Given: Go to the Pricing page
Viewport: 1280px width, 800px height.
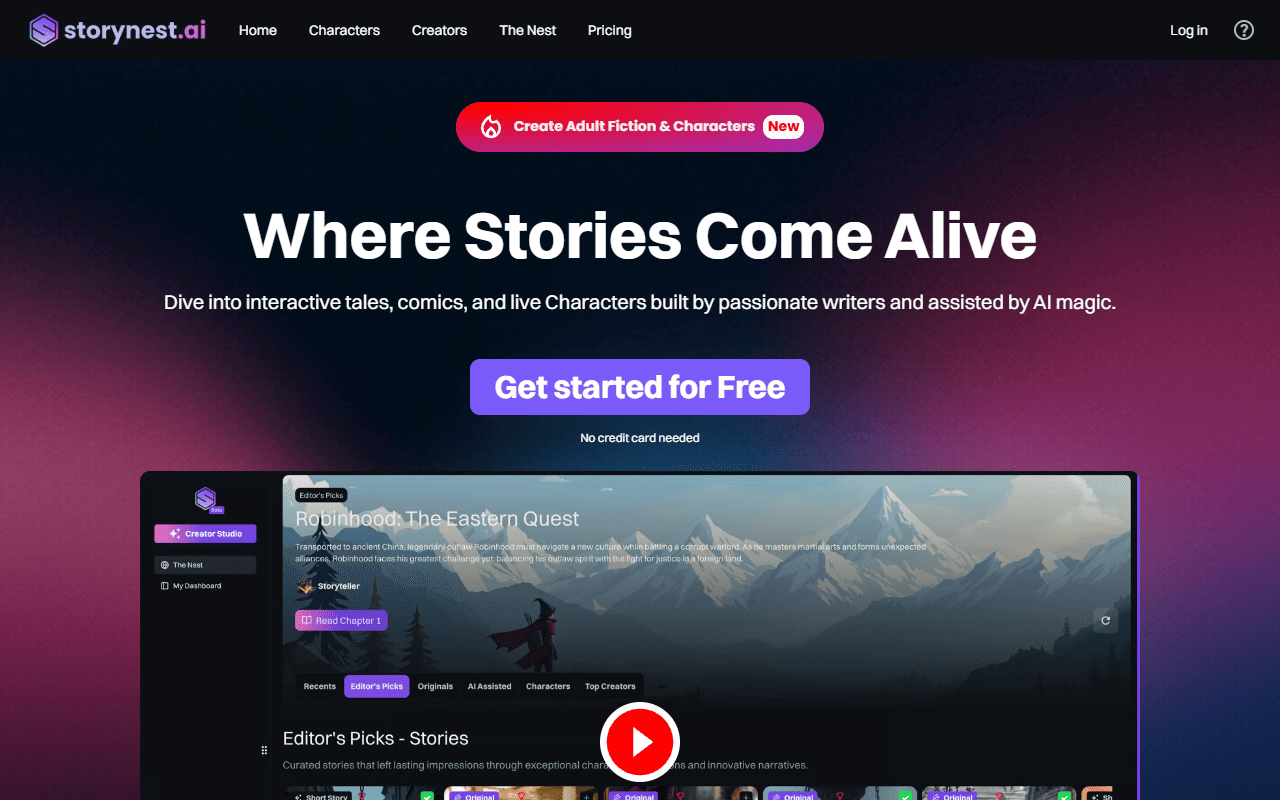Looking at the screenshot, I should pyautogui.click(x=610, y=30).
